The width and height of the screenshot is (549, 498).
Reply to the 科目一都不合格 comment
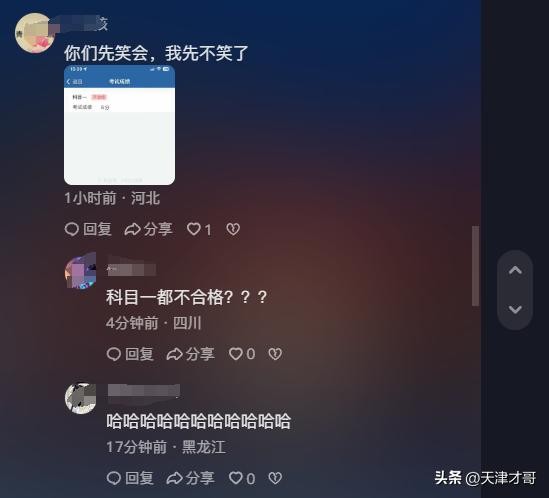coord(130,354)
